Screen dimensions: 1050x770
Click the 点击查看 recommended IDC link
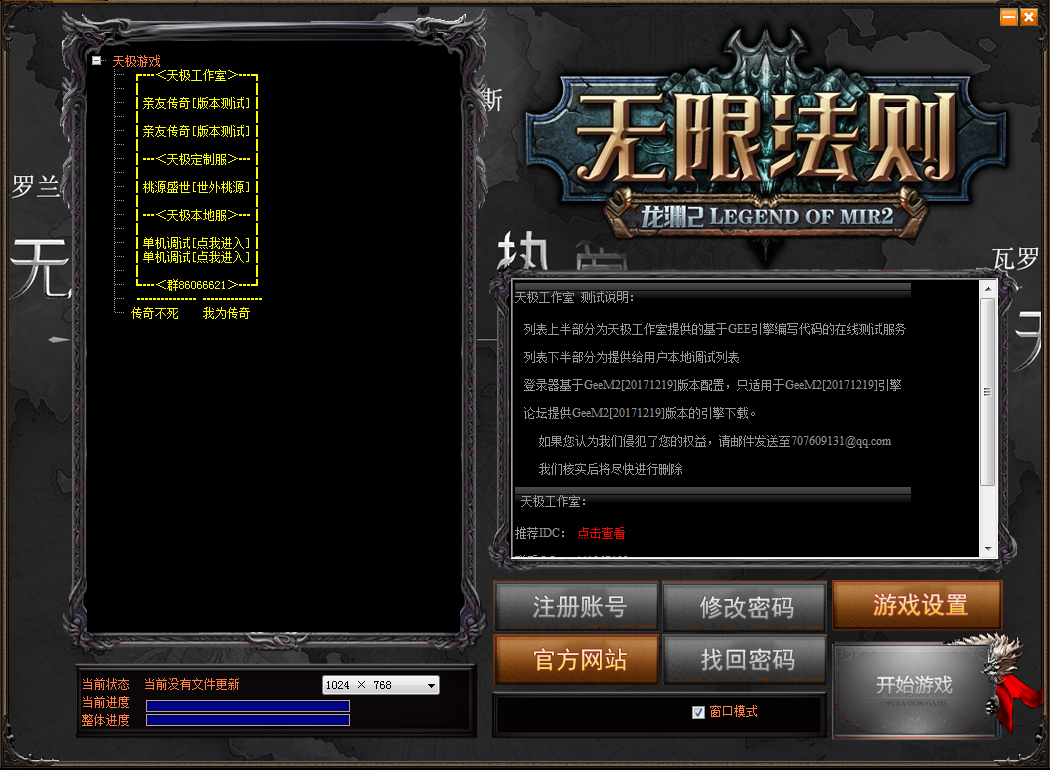(x=601, y=534)
